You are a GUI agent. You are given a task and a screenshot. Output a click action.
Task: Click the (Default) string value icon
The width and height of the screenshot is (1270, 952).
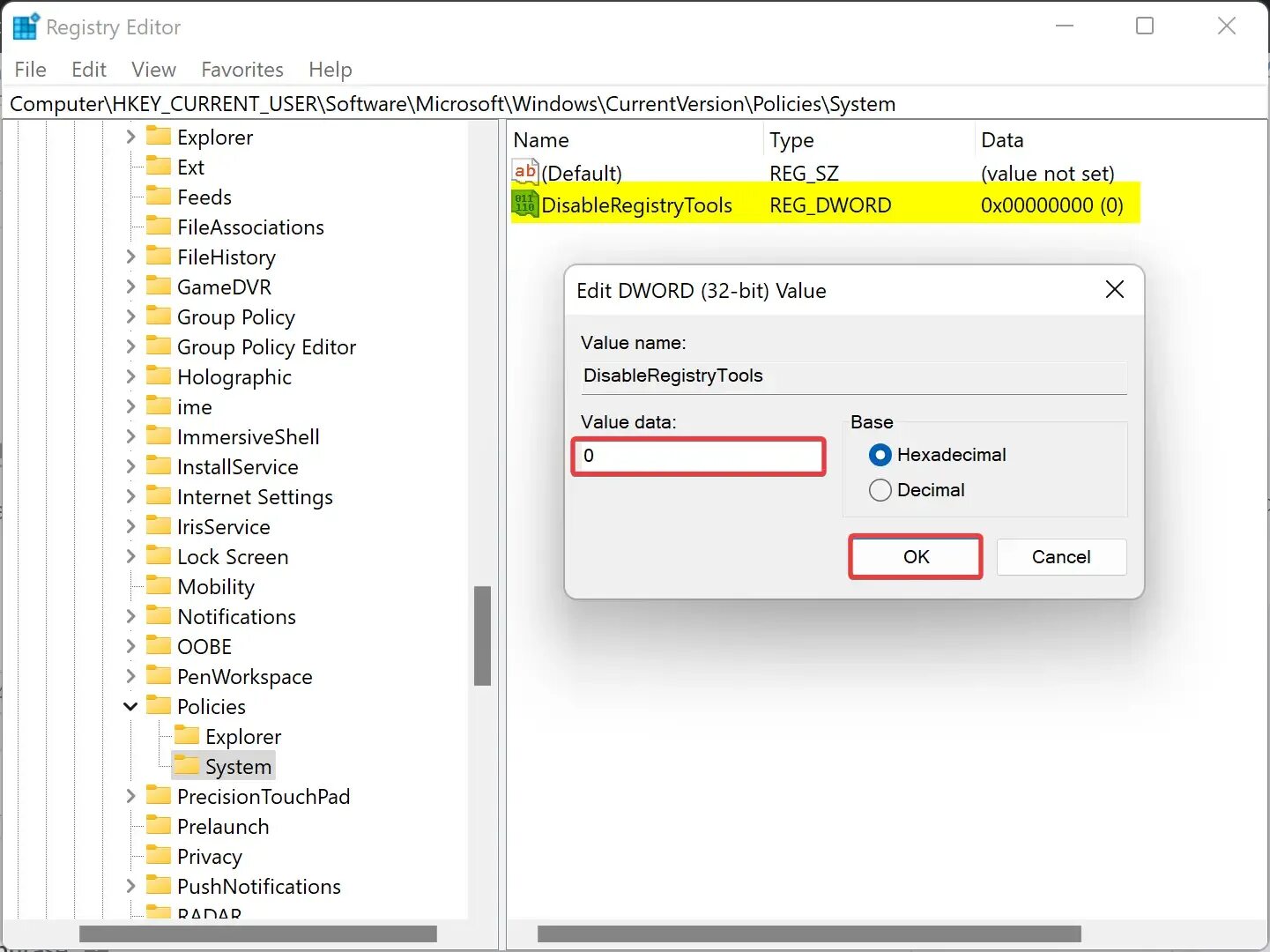tap(525, 172)
